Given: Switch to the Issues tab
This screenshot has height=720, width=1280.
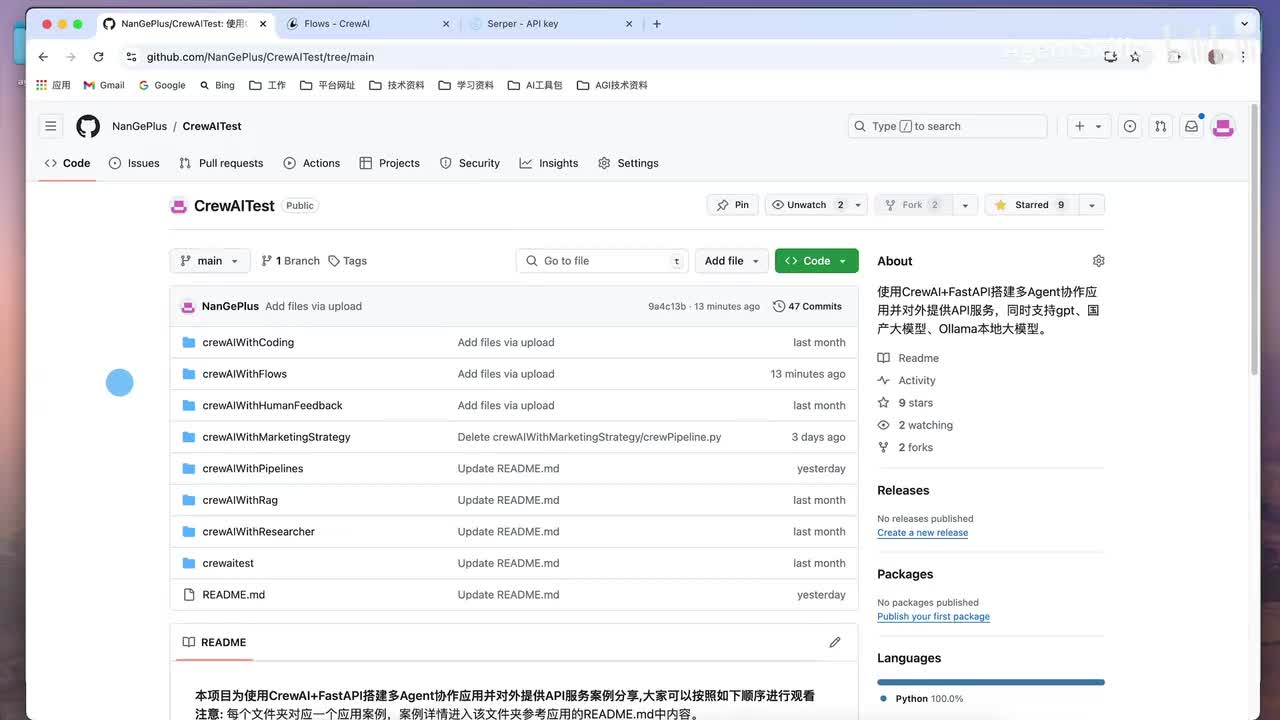Looking at the screenshot, I should 134,163.
